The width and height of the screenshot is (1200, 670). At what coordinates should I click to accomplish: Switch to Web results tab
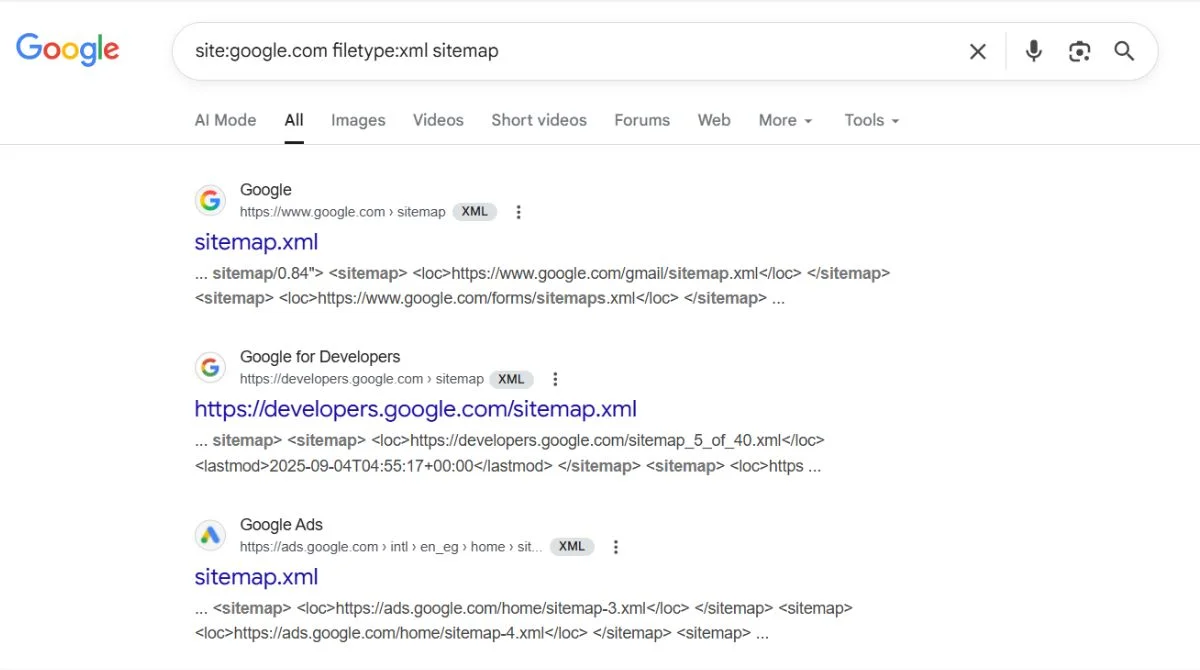point(714,120)
